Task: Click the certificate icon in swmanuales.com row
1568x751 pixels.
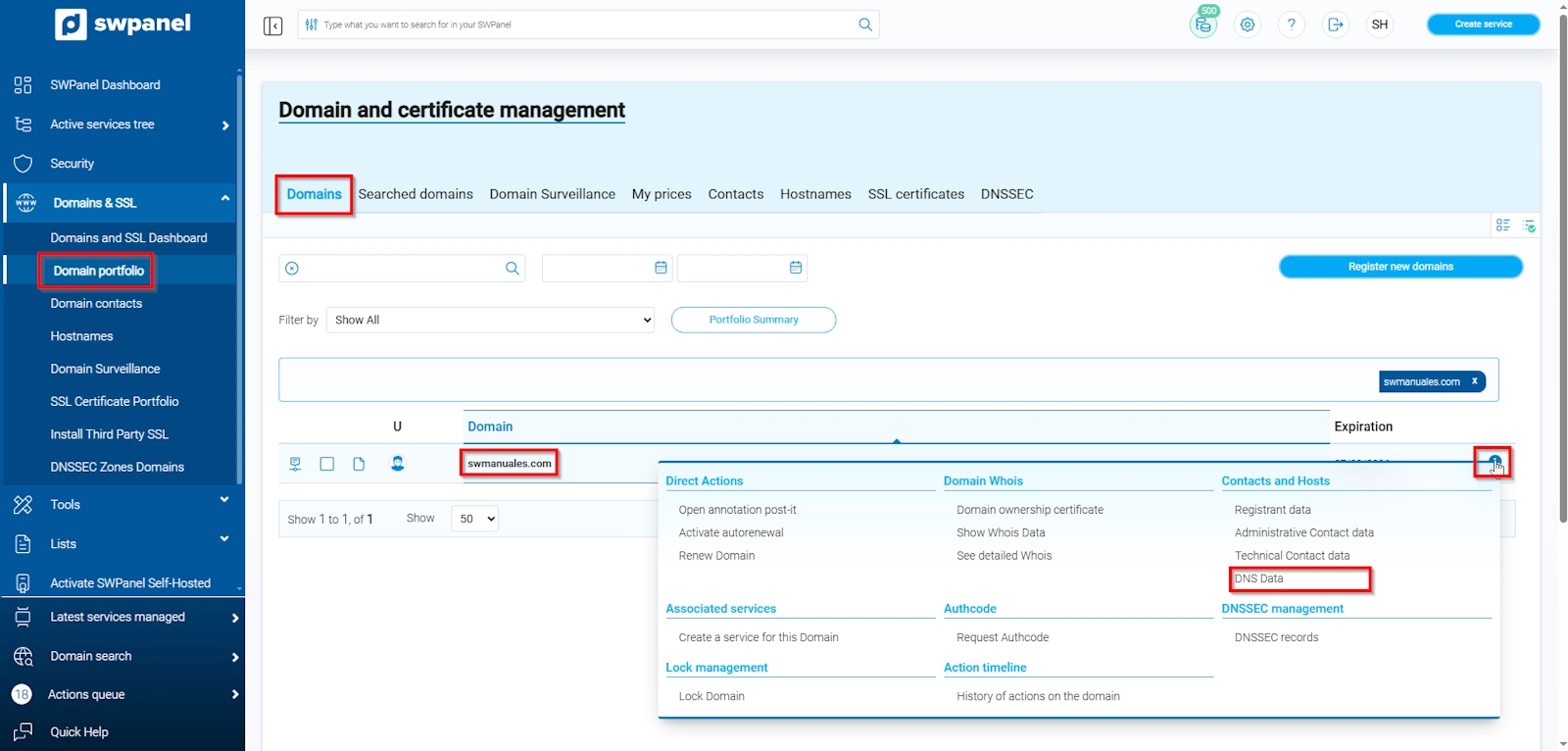Action: pyautogui.click(x=295, y=464)
